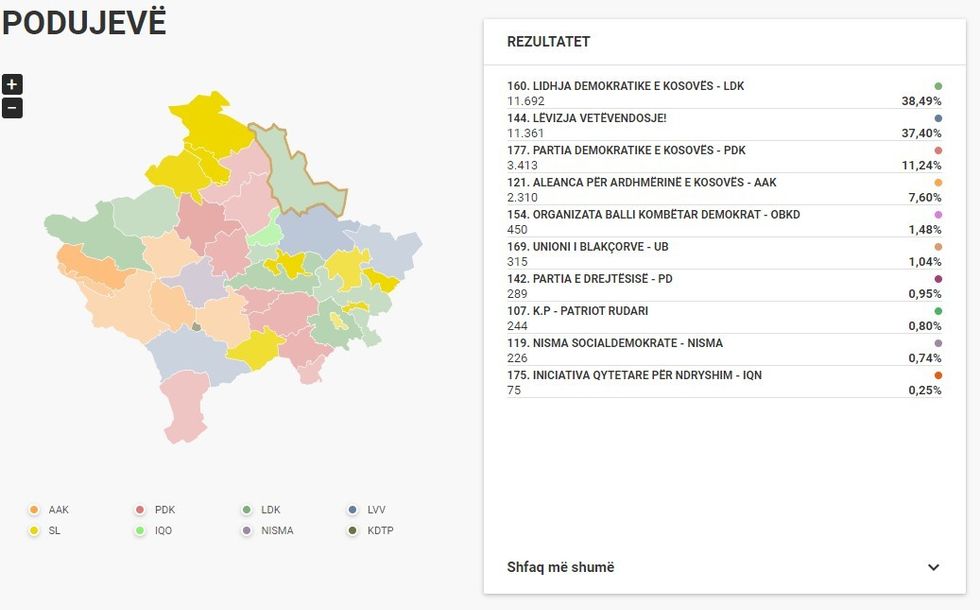Toggle AAK legend marker
Screen dimensions: 980x610
pos(34,510)
